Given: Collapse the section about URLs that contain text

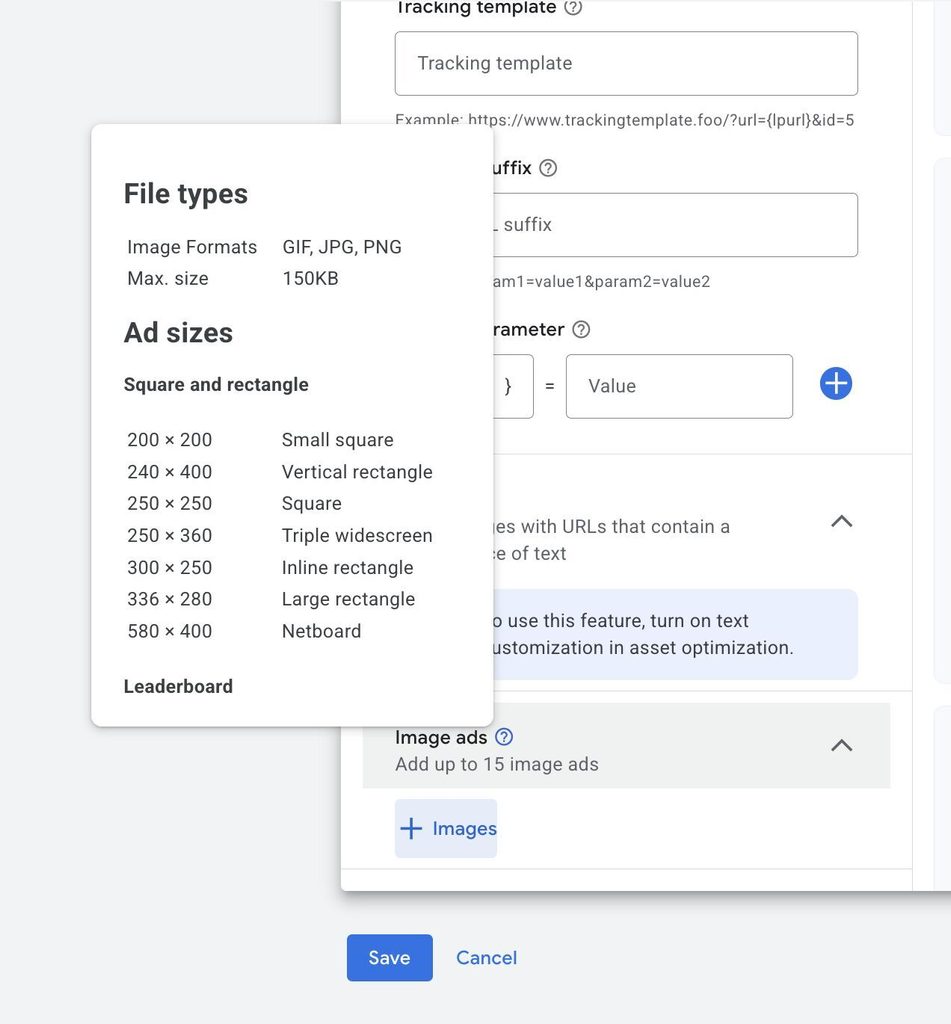Looking at the screenshot, I should pyautogui.click(x=841, y=521).
